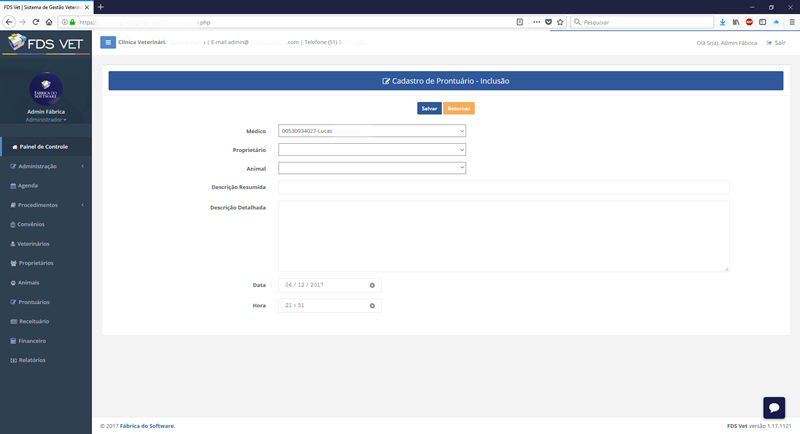800x434 pixels.
Task: Open the Animal dropdown list
Action: click(372, 168)
